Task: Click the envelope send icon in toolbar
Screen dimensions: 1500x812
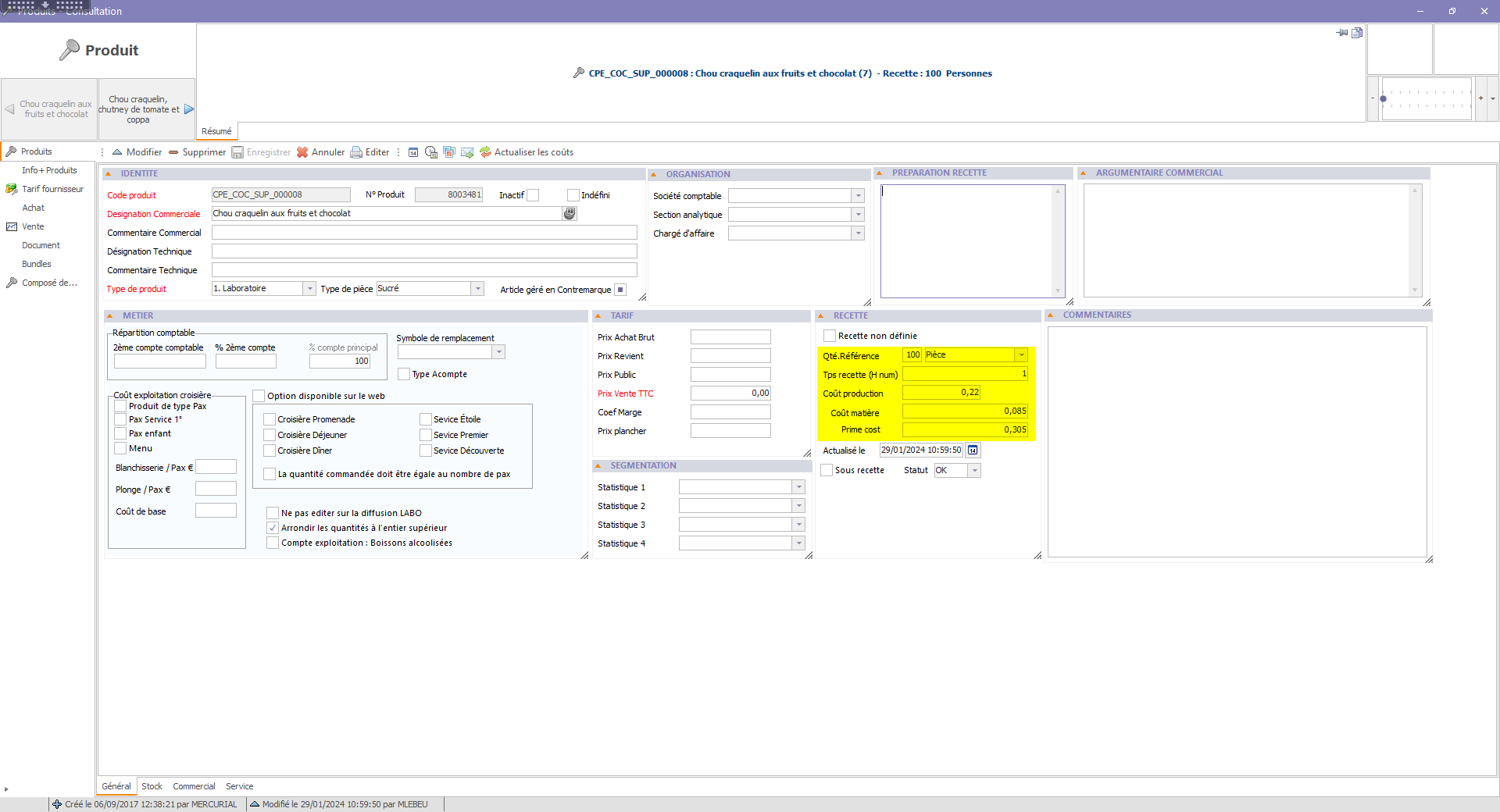Action: coord(467,152)
